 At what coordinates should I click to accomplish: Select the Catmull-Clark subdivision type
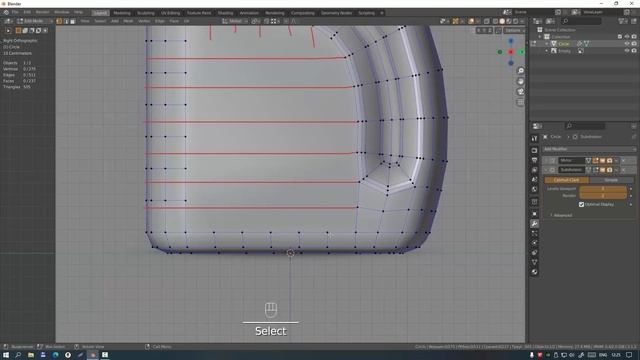tap(567, 180)
